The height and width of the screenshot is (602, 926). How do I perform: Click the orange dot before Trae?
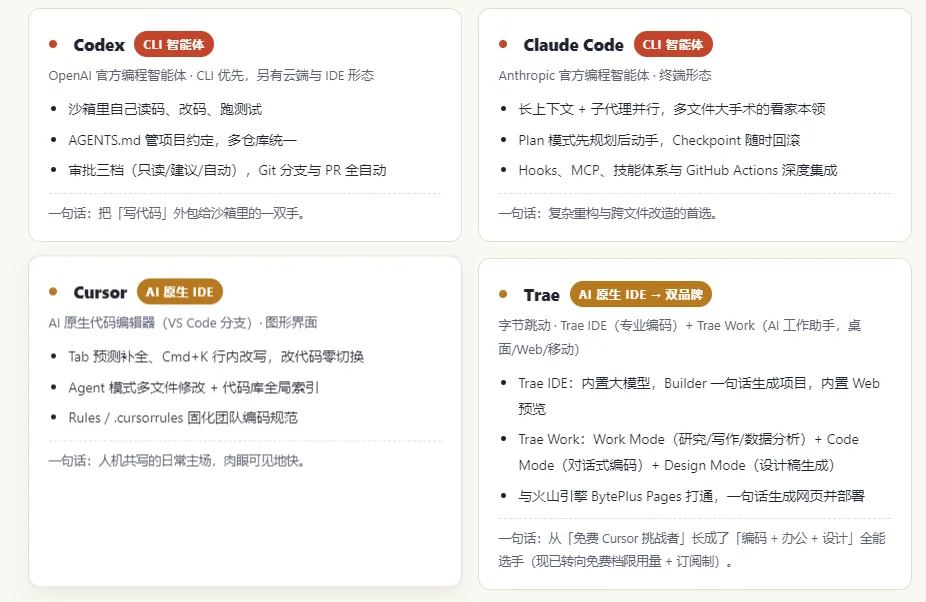pyautogui.click(x=503, y=294)
